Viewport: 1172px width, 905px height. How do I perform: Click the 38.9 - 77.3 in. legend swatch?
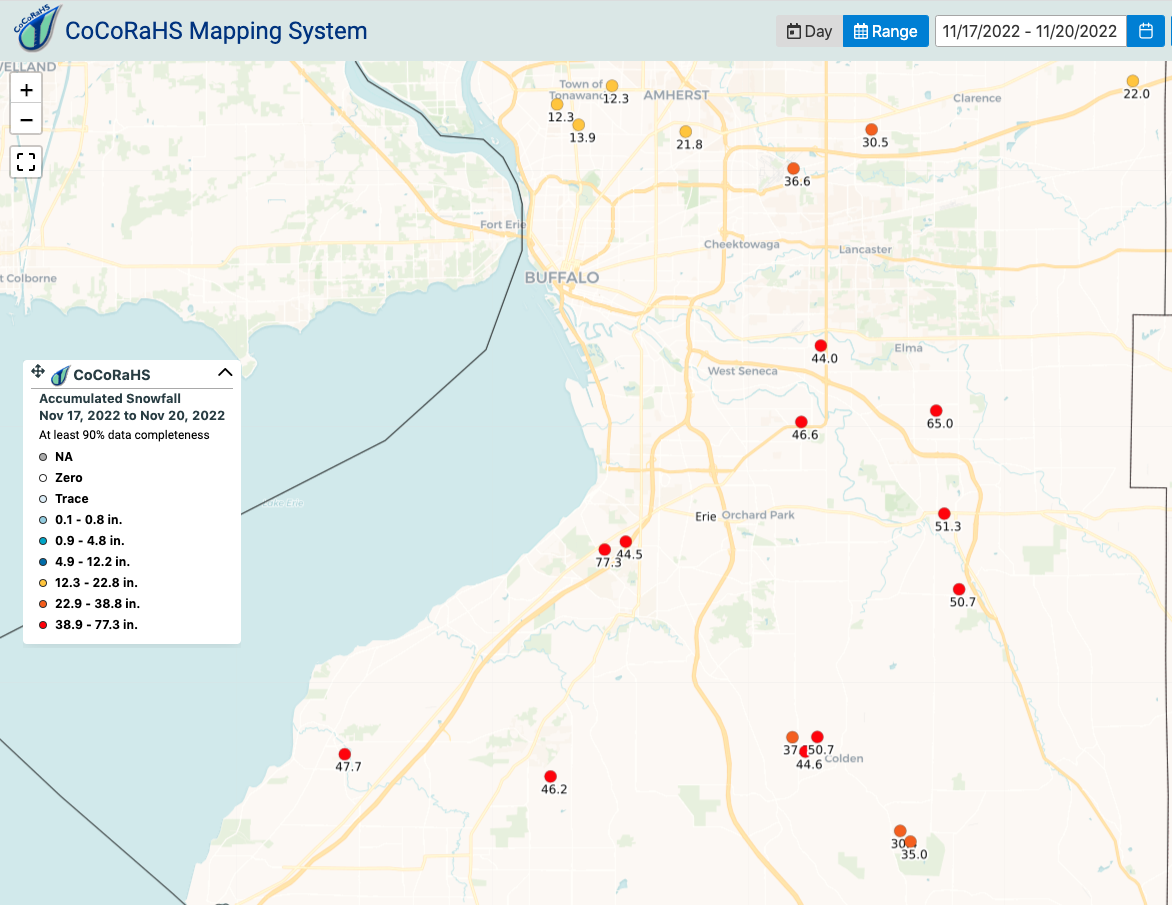pyautogui.click(x=42, y=625)
